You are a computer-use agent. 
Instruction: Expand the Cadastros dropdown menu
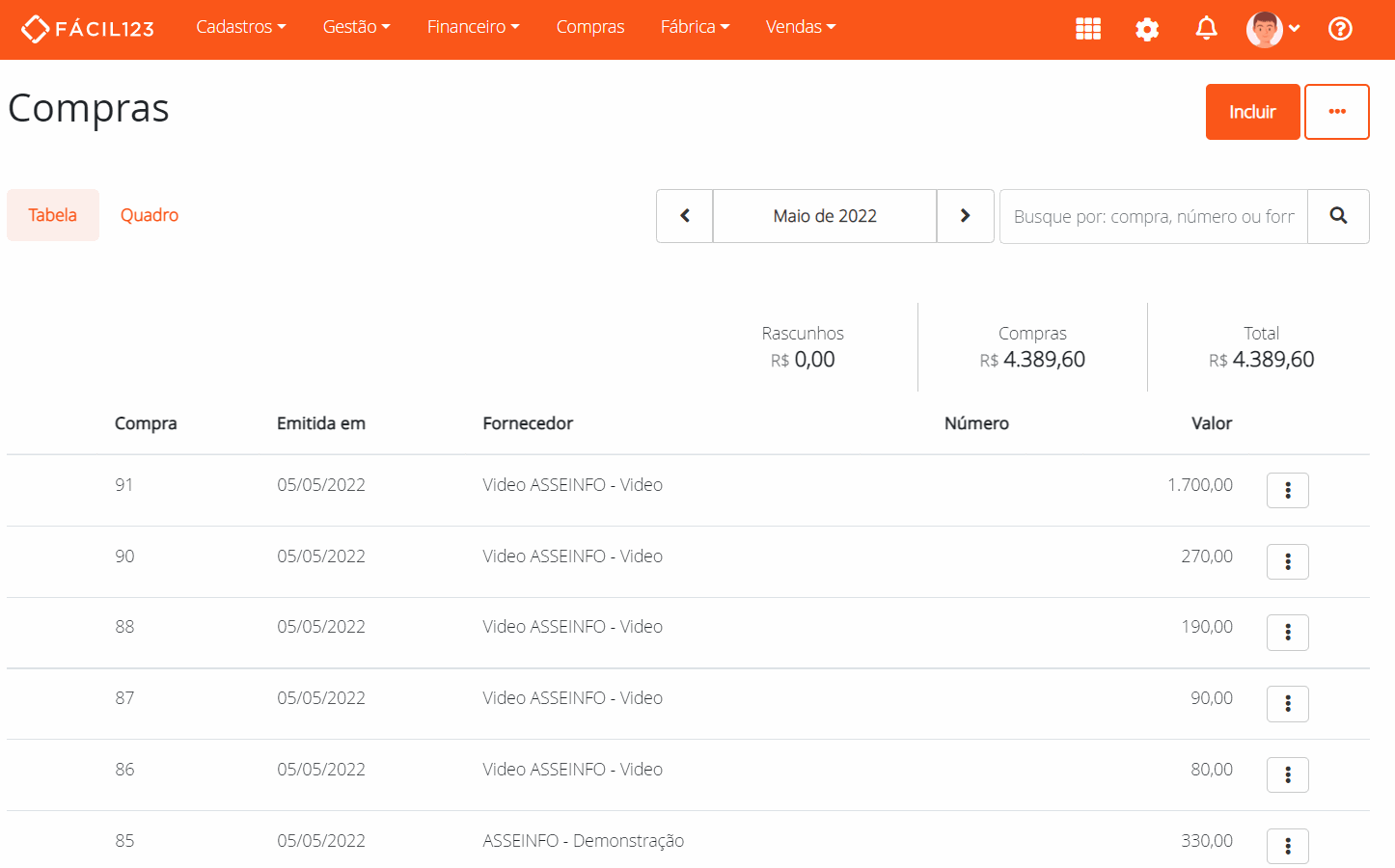coord(240,27)
